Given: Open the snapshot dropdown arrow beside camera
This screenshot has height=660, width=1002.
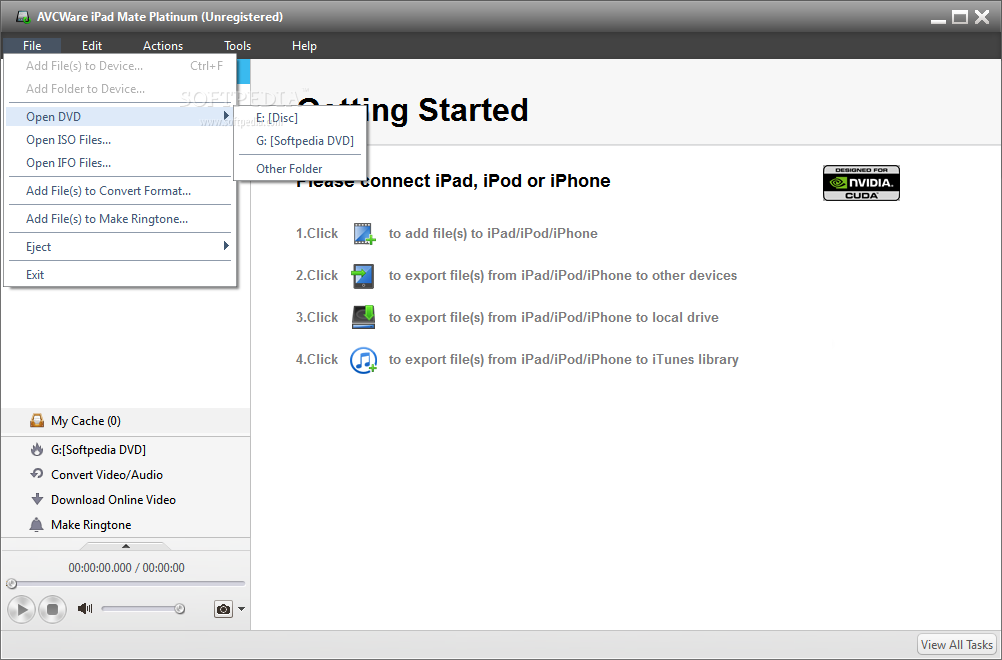Looking at the screenshot, I should pos(241,608).
